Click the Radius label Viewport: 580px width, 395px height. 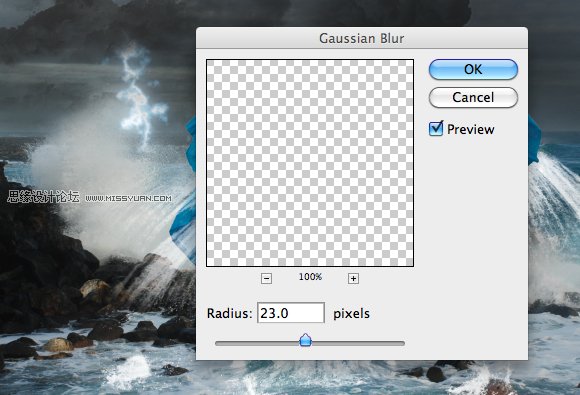pyautogui.click(x=229, y=314)
